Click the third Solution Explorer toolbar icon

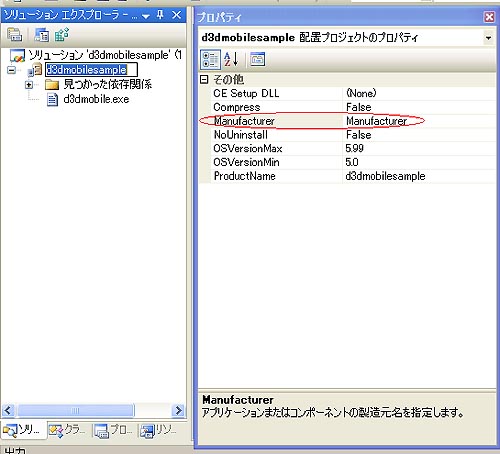(62, 35)
